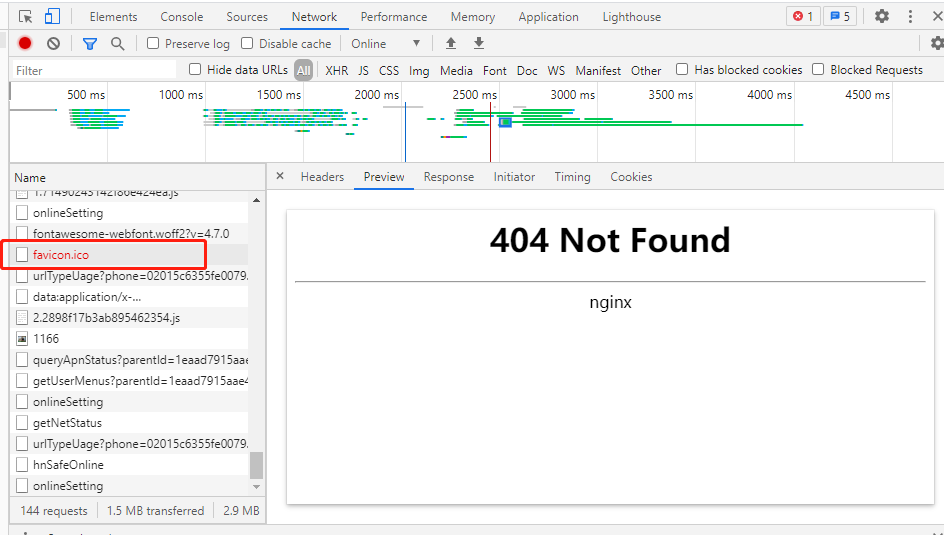Select the Preview tab
The width and height of the screenshot is (944, 535).
pyautogui.click(x=384, y=177)
